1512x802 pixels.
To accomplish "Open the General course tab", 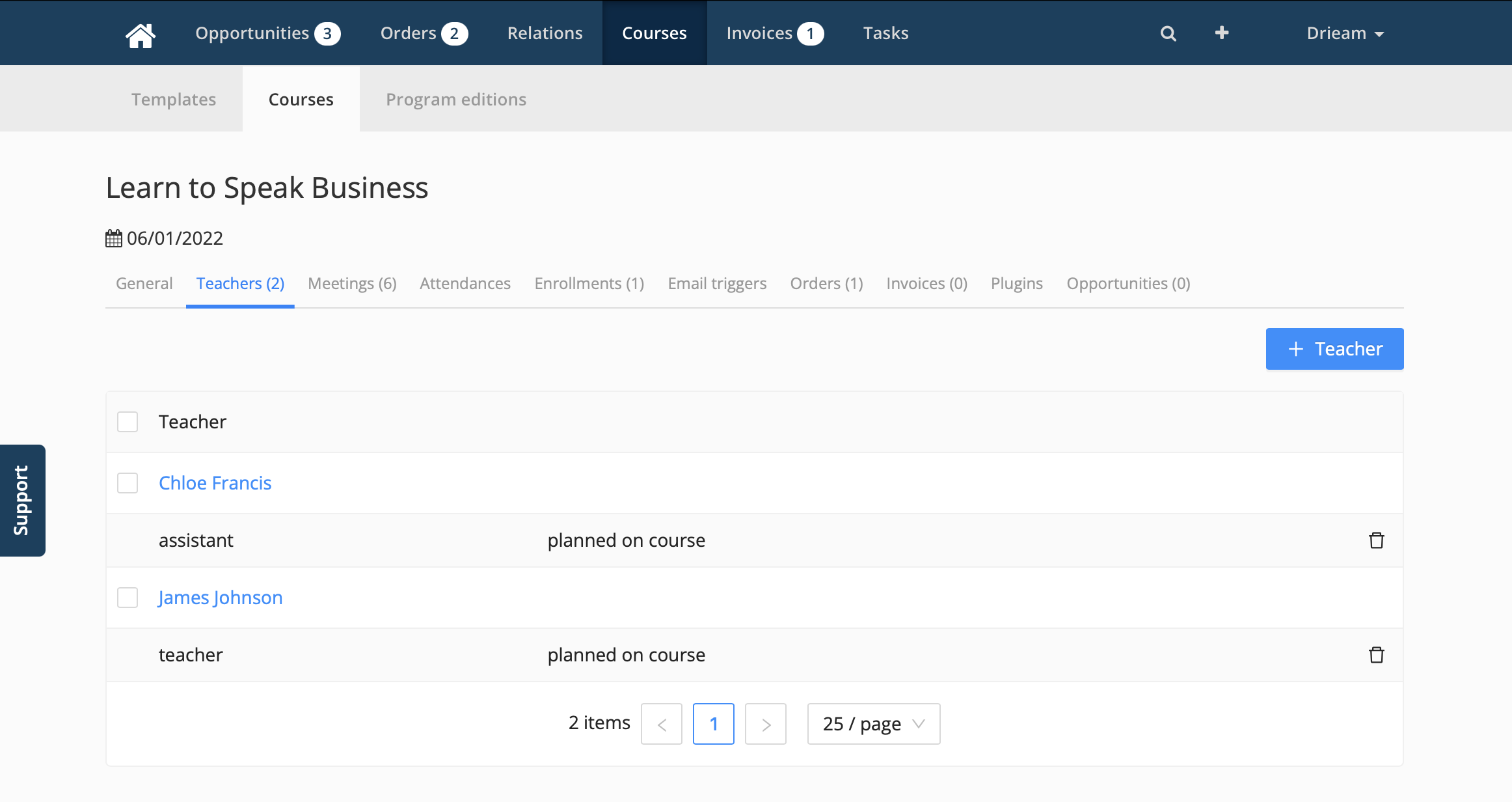I will coord(144,283).
